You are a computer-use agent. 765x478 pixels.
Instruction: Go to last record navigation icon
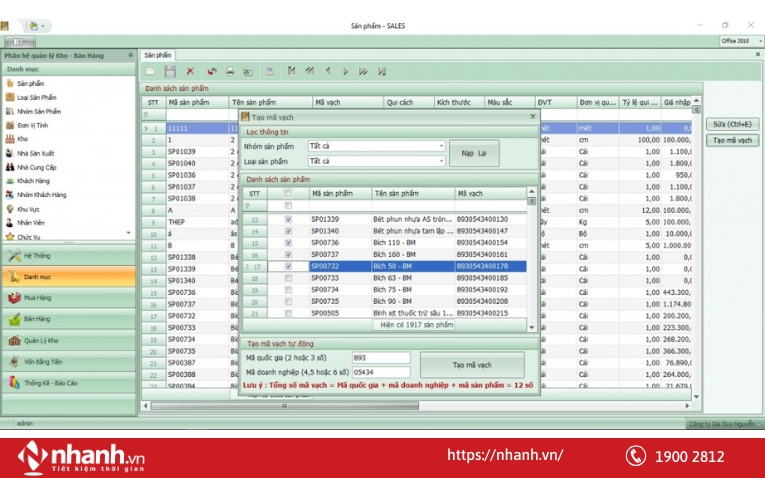pyautogui.click(x=381, y=71)
